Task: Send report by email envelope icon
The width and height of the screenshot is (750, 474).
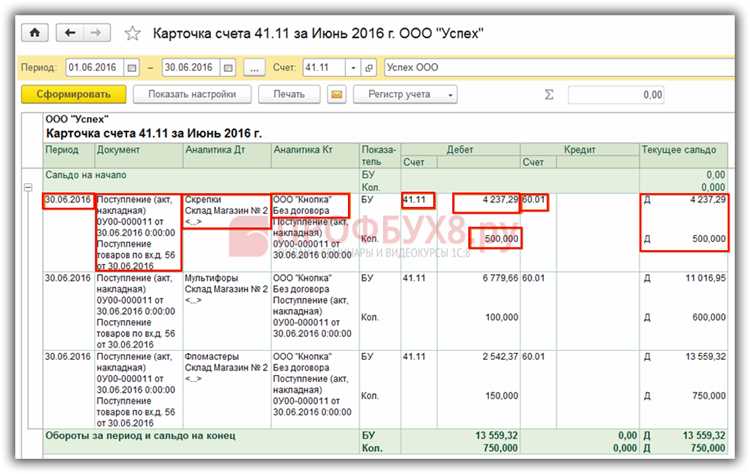Action: (x=336, y=94)
